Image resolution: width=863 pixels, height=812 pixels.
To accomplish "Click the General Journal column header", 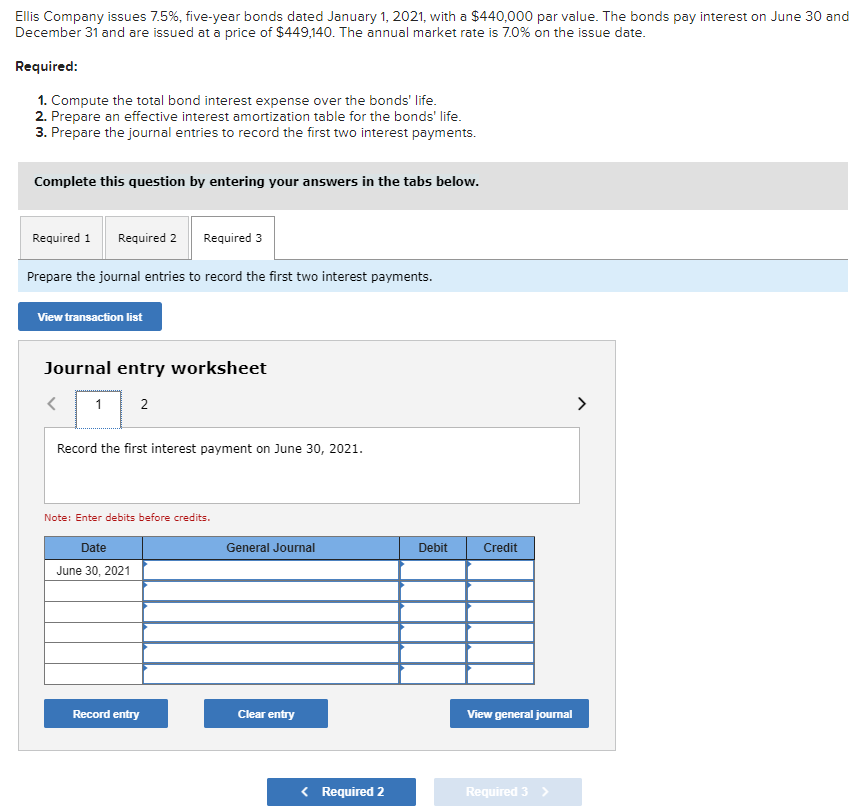I will pyautogui.click(x=271, y=548).
